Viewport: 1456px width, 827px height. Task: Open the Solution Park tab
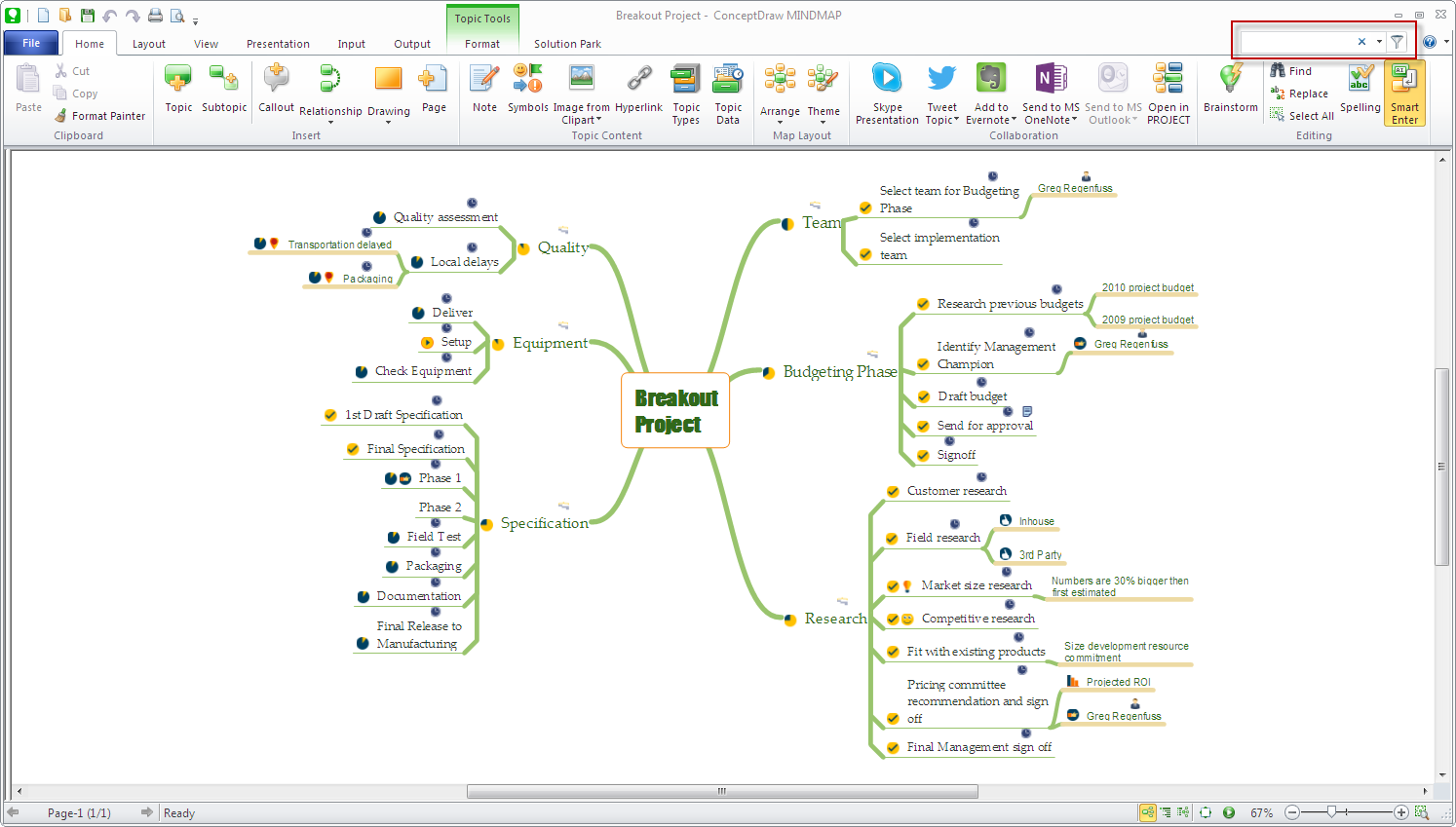567,43
